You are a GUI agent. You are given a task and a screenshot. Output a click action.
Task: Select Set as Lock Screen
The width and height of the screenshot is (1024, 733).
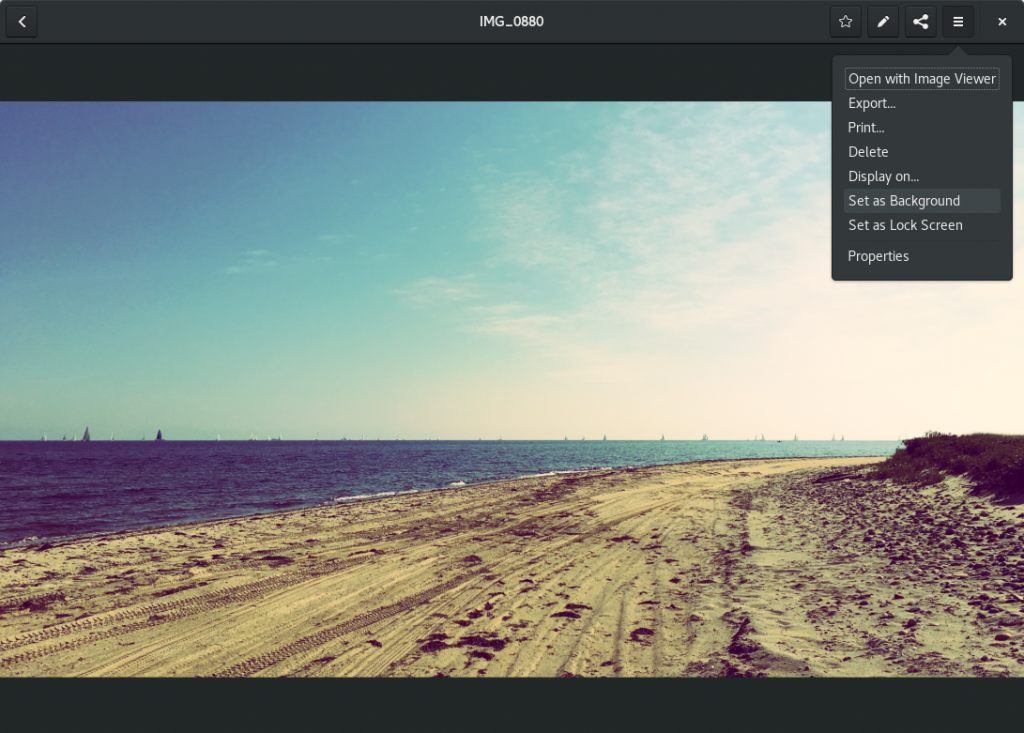905,225
